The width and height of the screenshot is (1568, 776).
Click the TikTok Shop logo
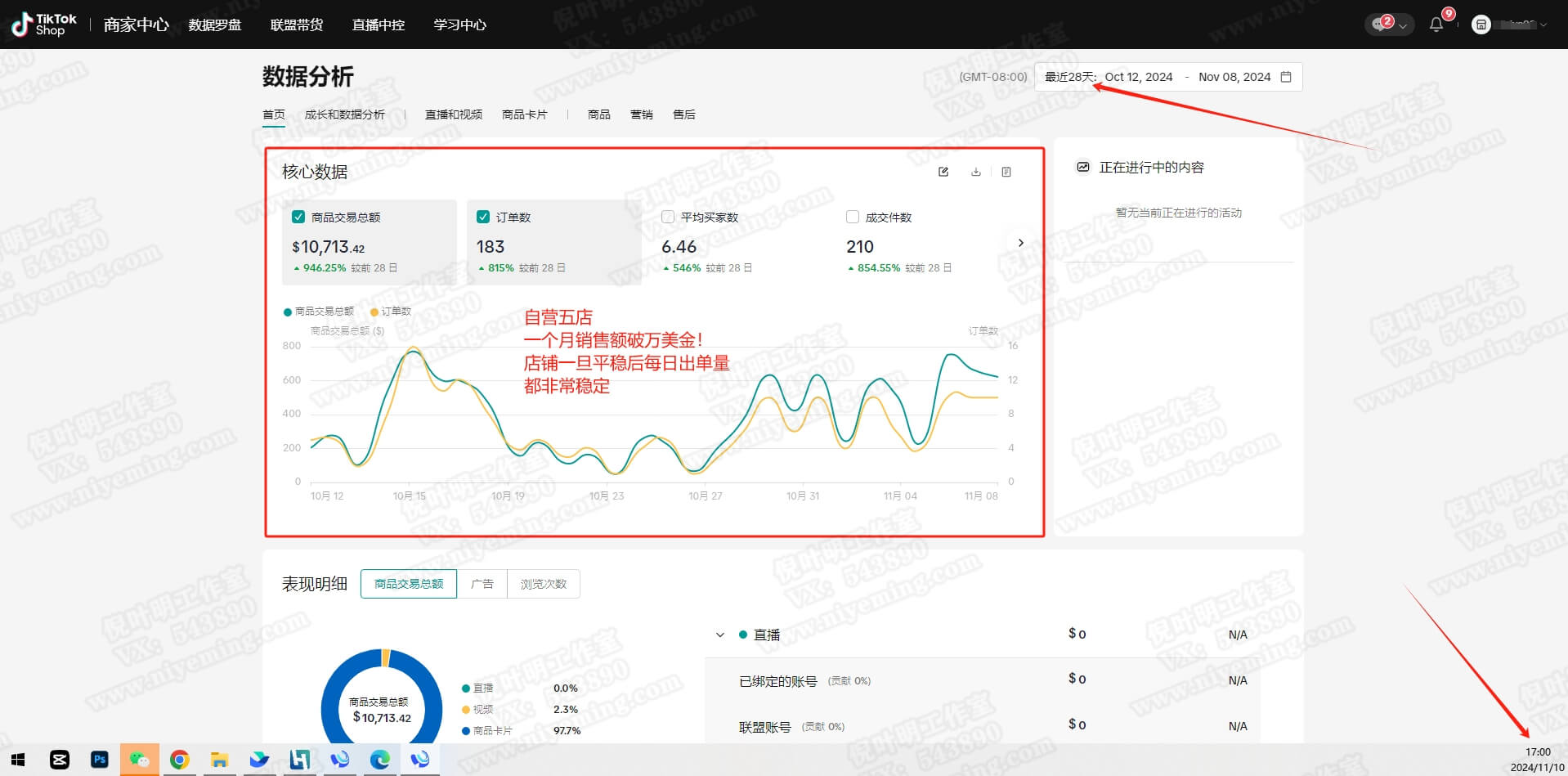[44, 25]
